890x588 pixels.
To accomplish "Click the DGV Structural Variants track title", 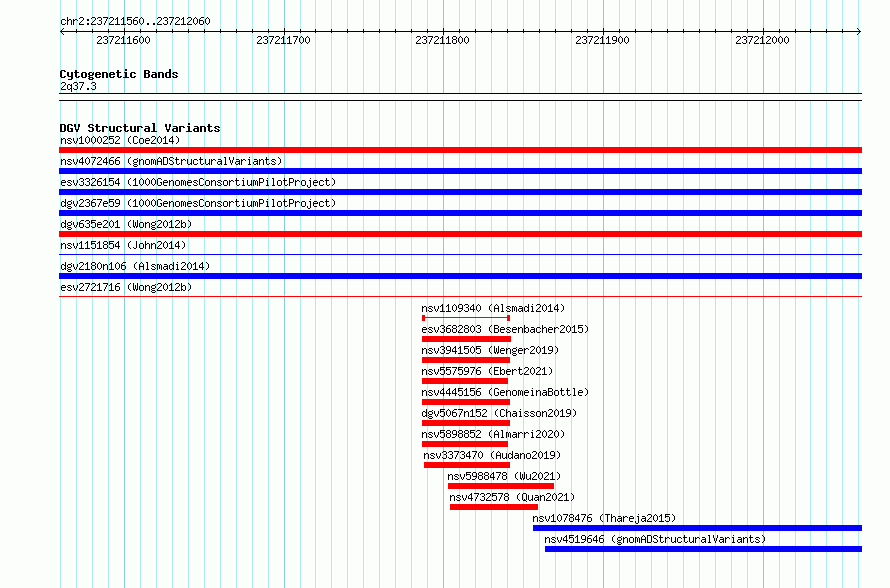I will pyautogui.click(x=140, y=128).
